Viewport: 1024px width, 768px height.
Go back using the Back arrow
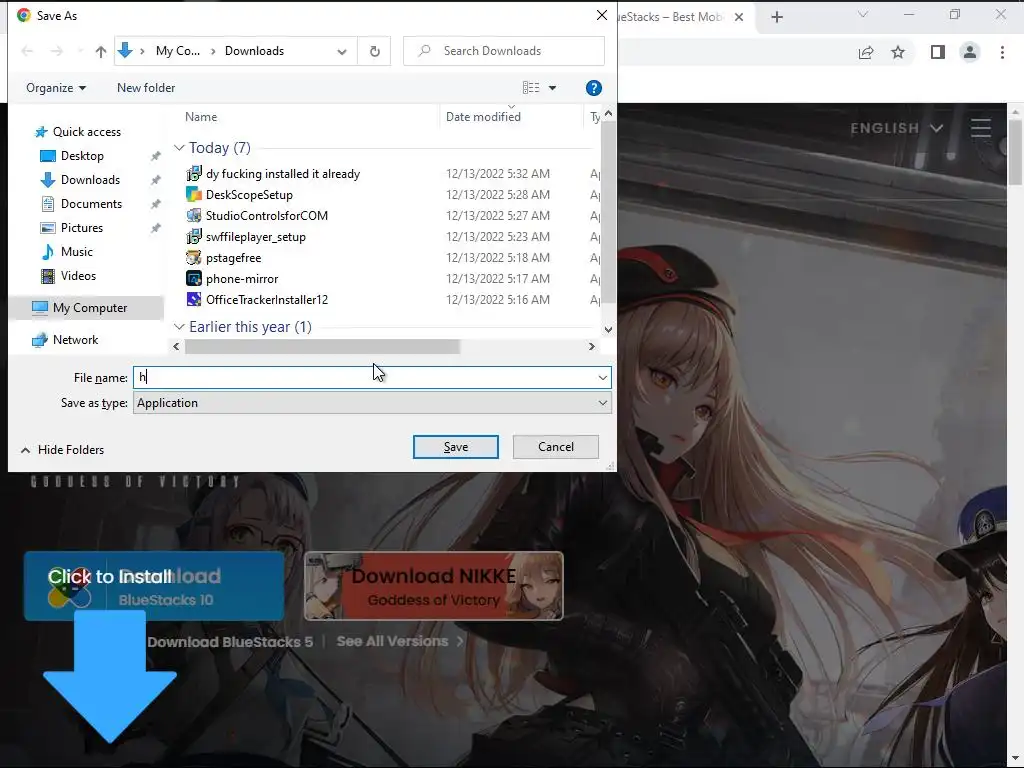(x=27, y=51)
